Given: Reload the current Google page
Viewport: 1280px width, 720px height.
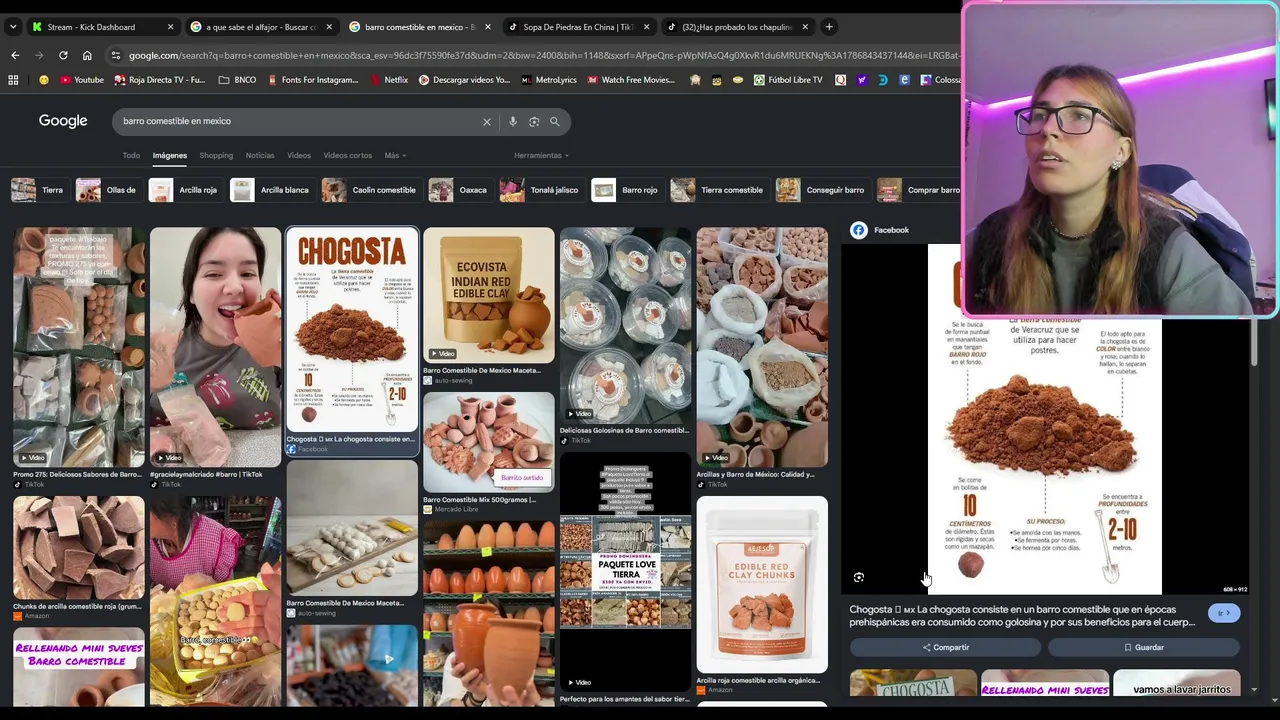Looking at the screenshot, I should pyautogui.click(x=63, y=56).
